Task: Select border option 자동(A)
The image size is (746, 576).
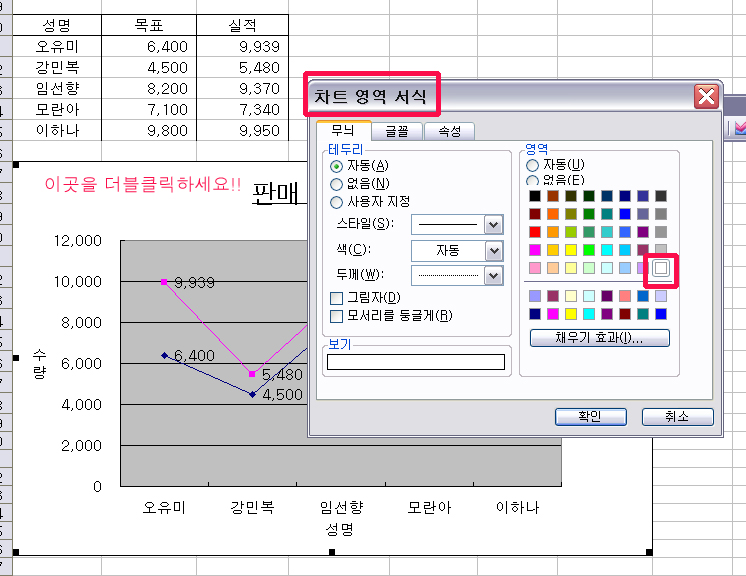Action: (359, 166)
